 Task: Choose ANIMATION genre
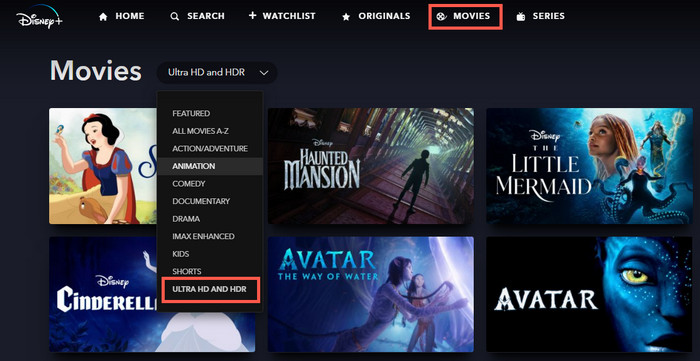(210, 166)
